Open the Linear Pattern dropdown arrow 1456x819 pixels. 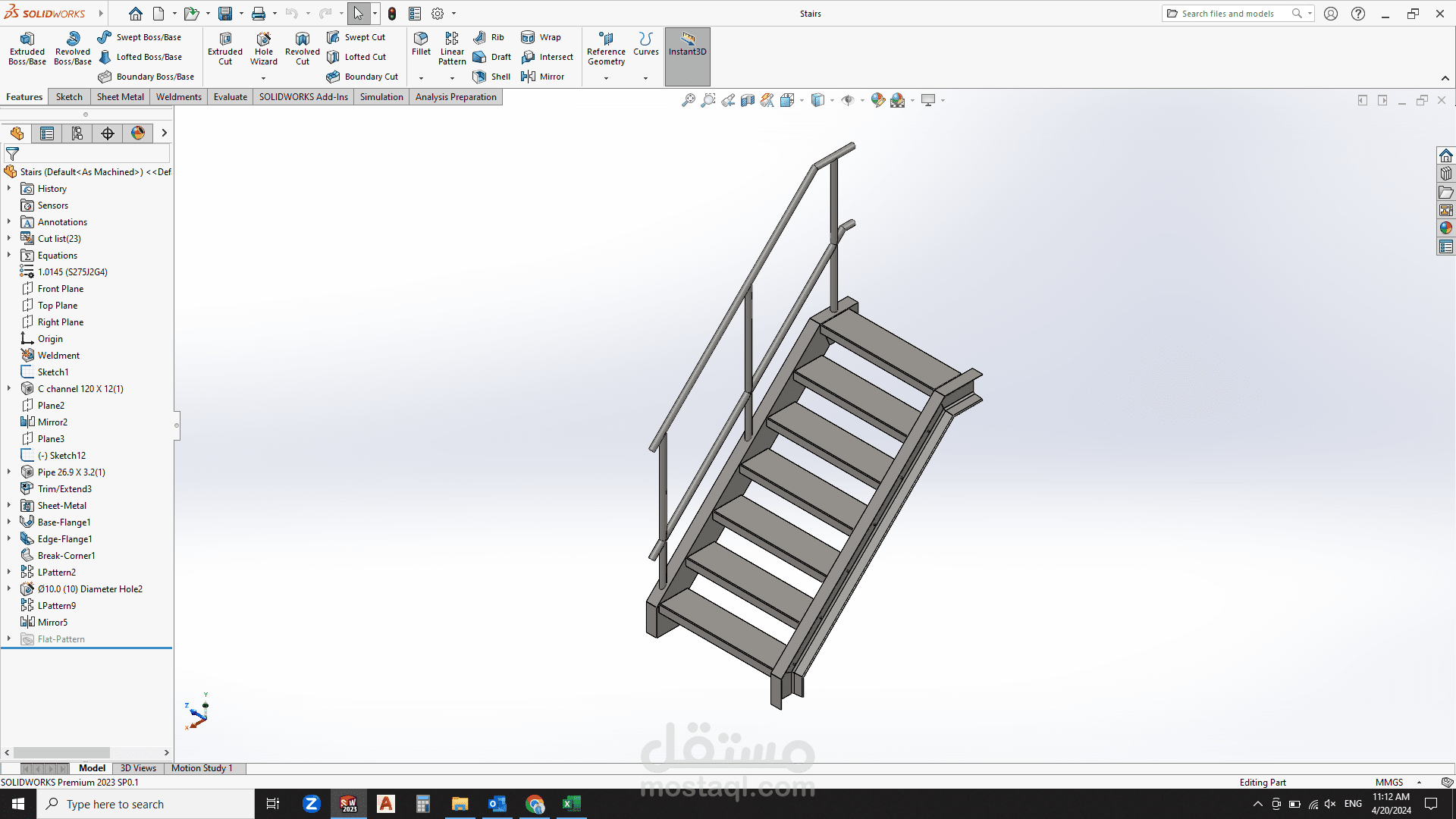[452, 78]
